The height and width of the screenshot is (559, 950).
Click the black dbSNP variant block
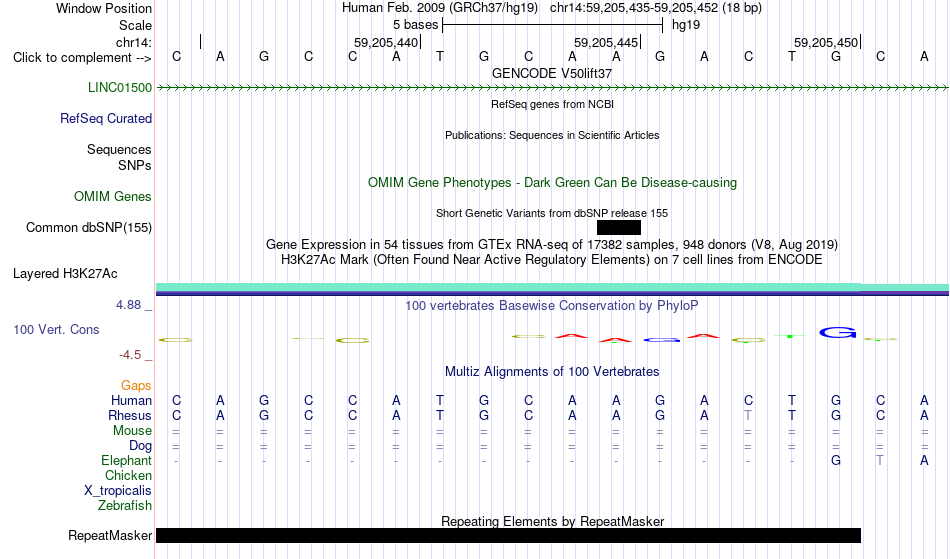pos(619,228)
